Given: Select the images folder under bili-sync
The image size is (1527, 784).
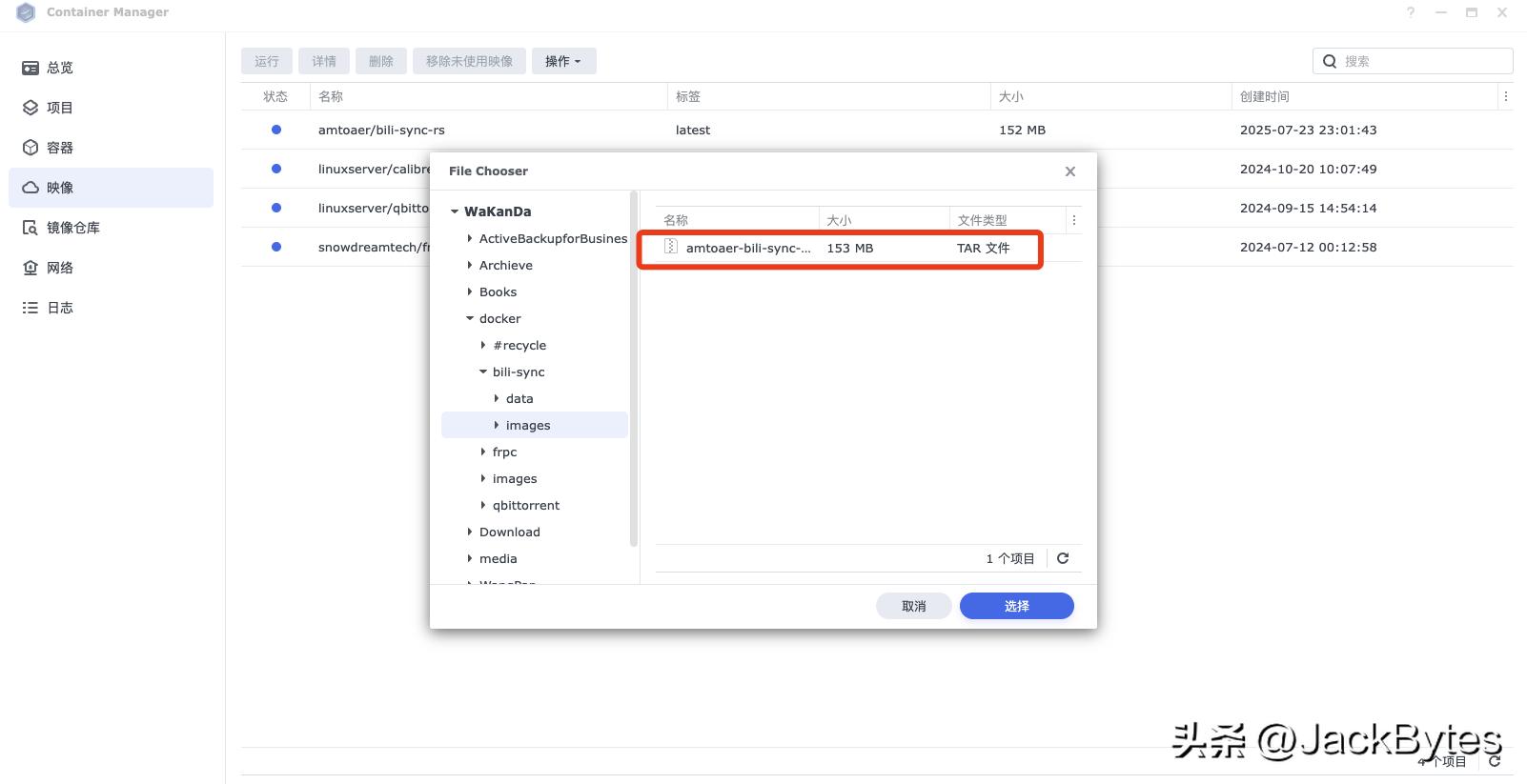Looking at the screenshot, I should point(535,425).
